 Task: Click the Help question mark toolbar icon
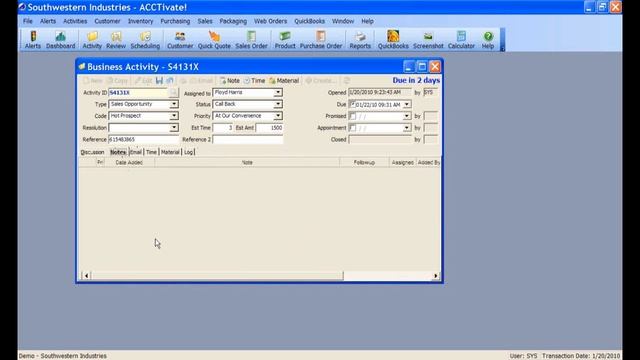tap(488, 40)
